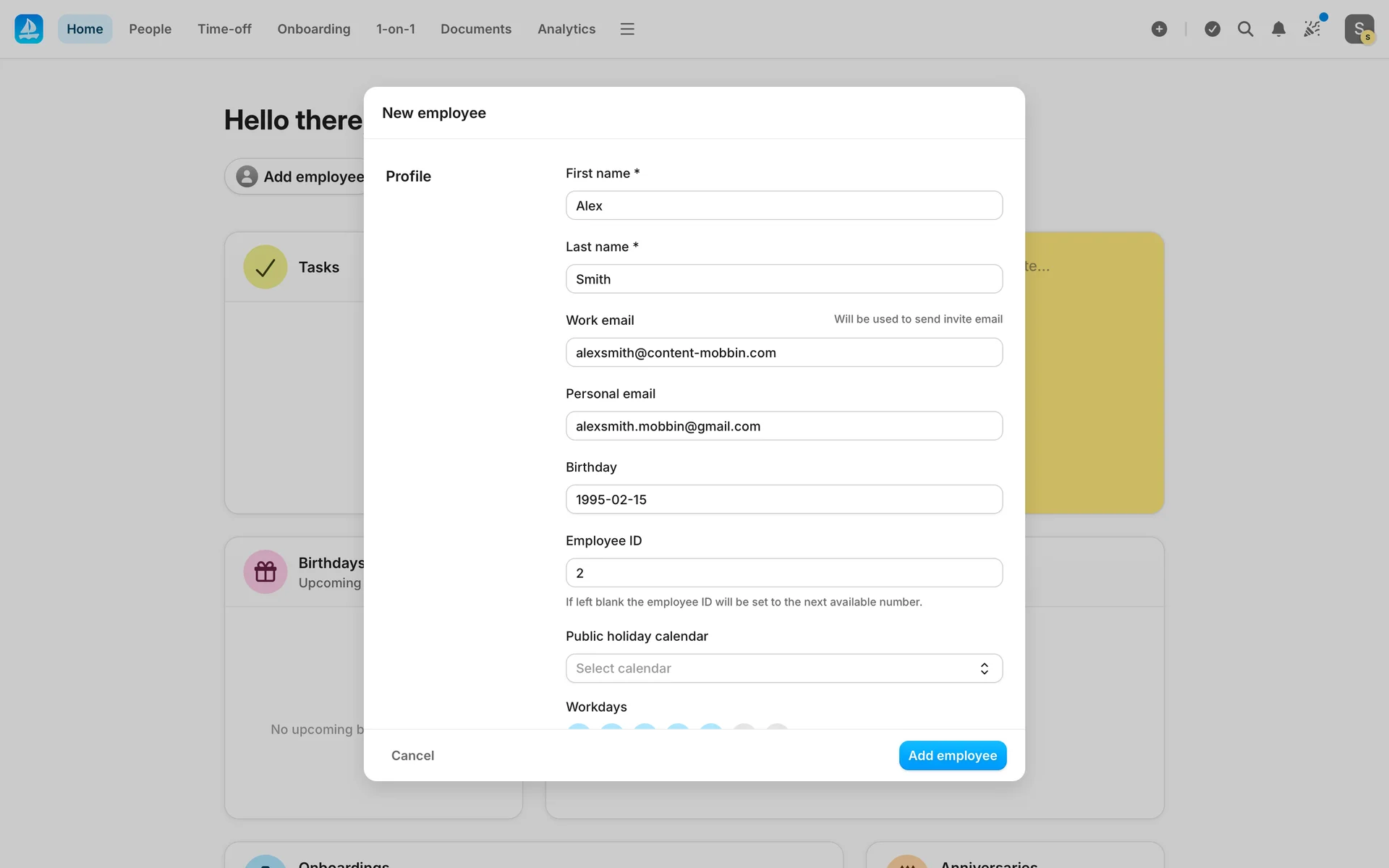Click the Tasks checkmark circle icon
This screenshot has height=868, width=1389.
coord(266,267)
